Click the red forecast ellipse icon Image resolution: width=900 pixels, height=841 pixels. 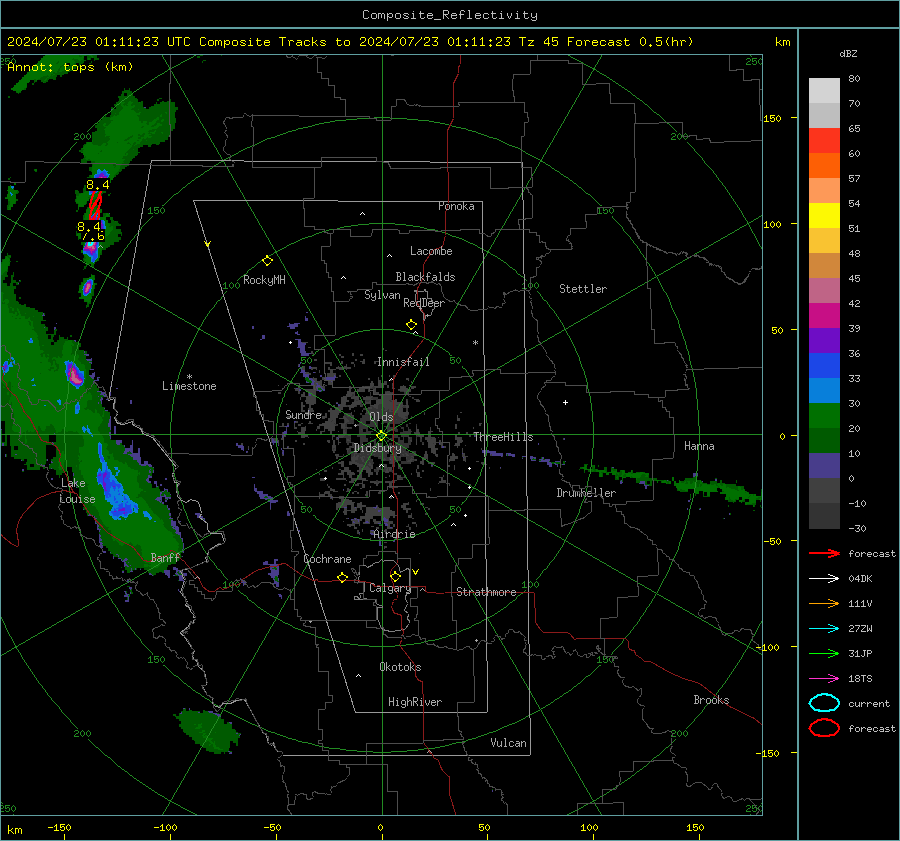(x=824, y=728)
